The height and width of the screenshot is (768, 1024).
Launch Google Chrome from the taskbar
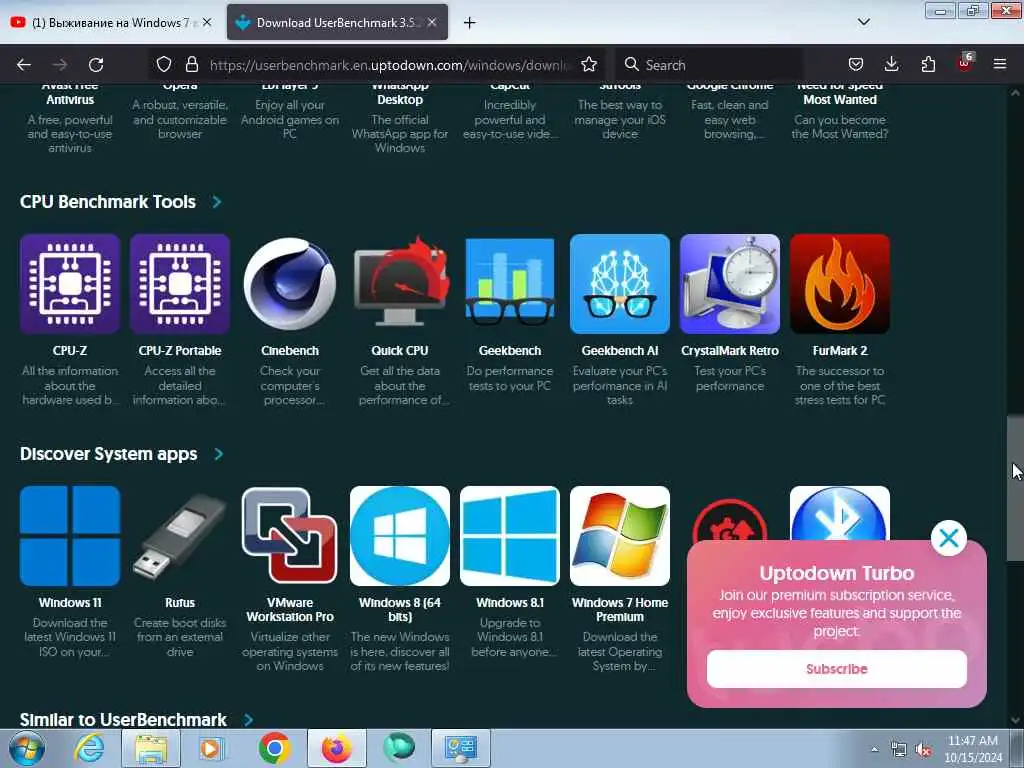274,748
